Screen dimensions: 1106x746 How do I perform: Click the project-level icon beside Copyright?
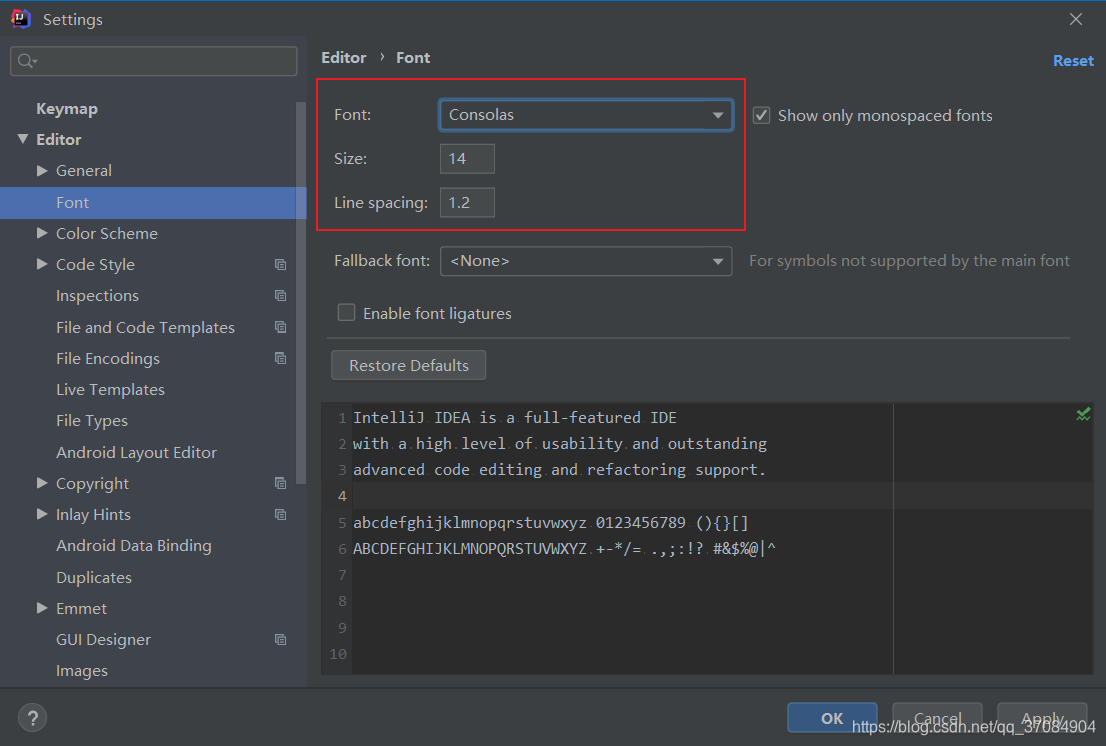[280, 484]
